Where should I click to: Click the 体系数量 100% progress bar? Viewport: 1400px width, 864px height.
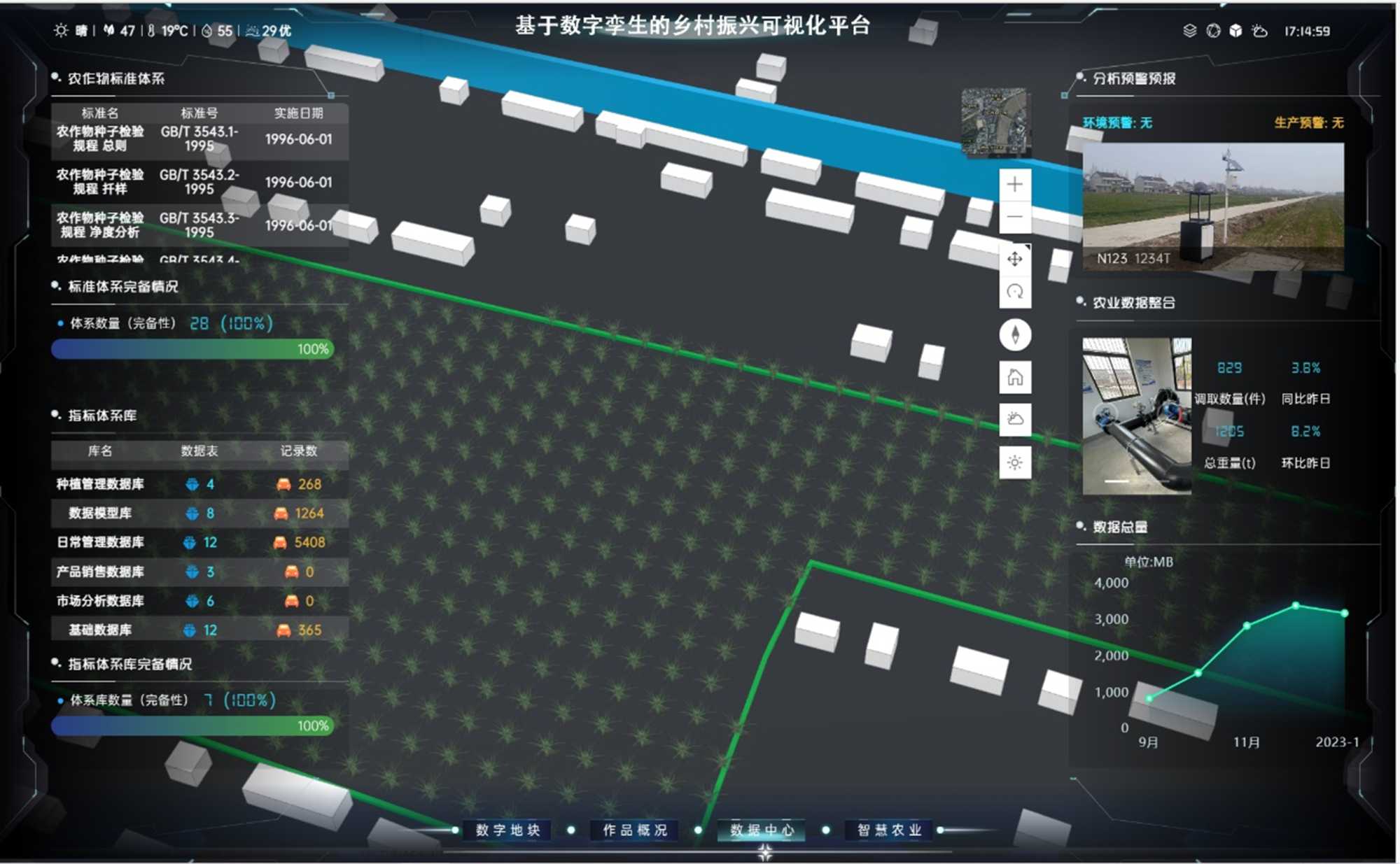(192, 349)
